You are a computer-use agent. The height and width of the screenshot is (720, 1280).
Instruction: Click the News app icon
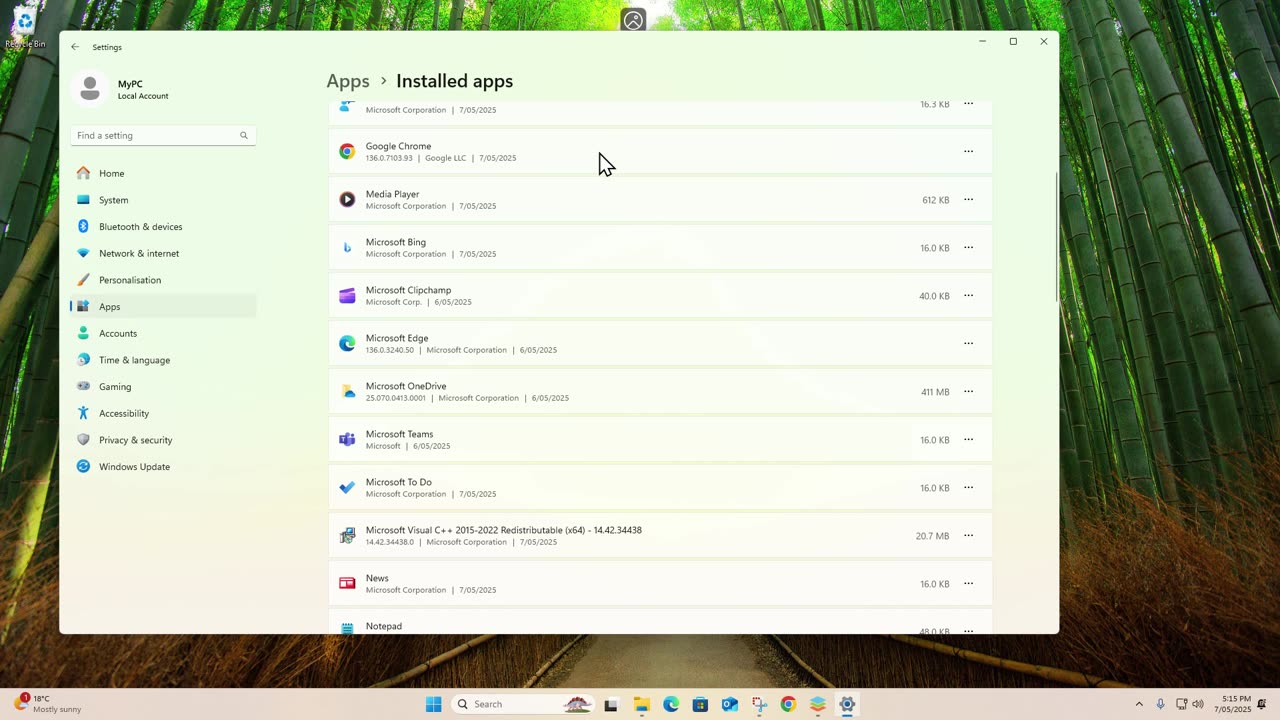click(347, 584)
